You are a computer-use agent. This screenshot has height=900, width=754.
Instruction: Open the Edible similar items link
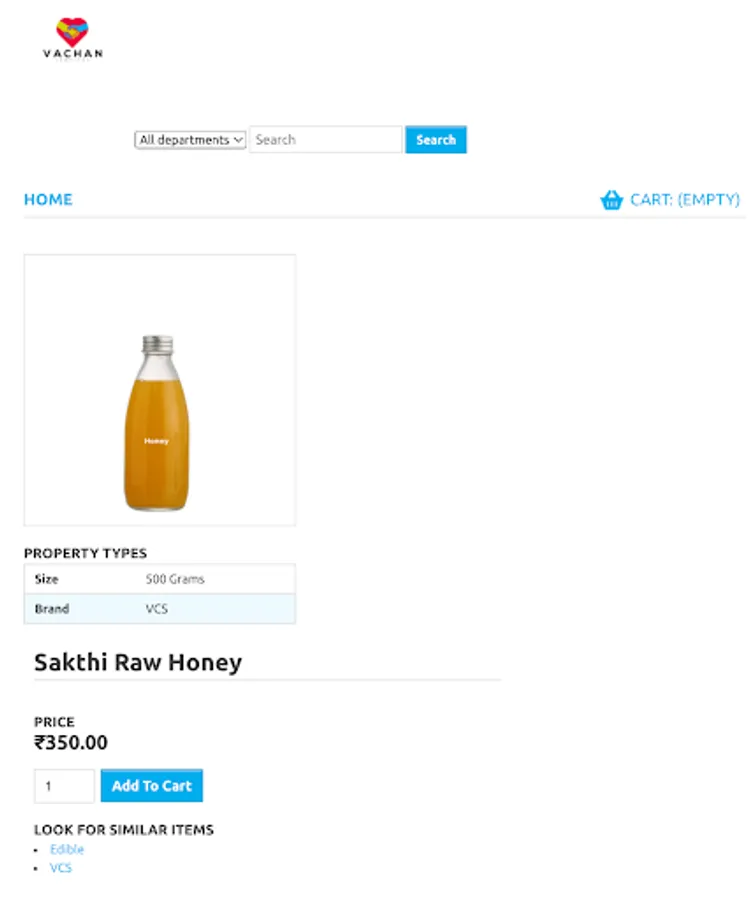[67, 849]
